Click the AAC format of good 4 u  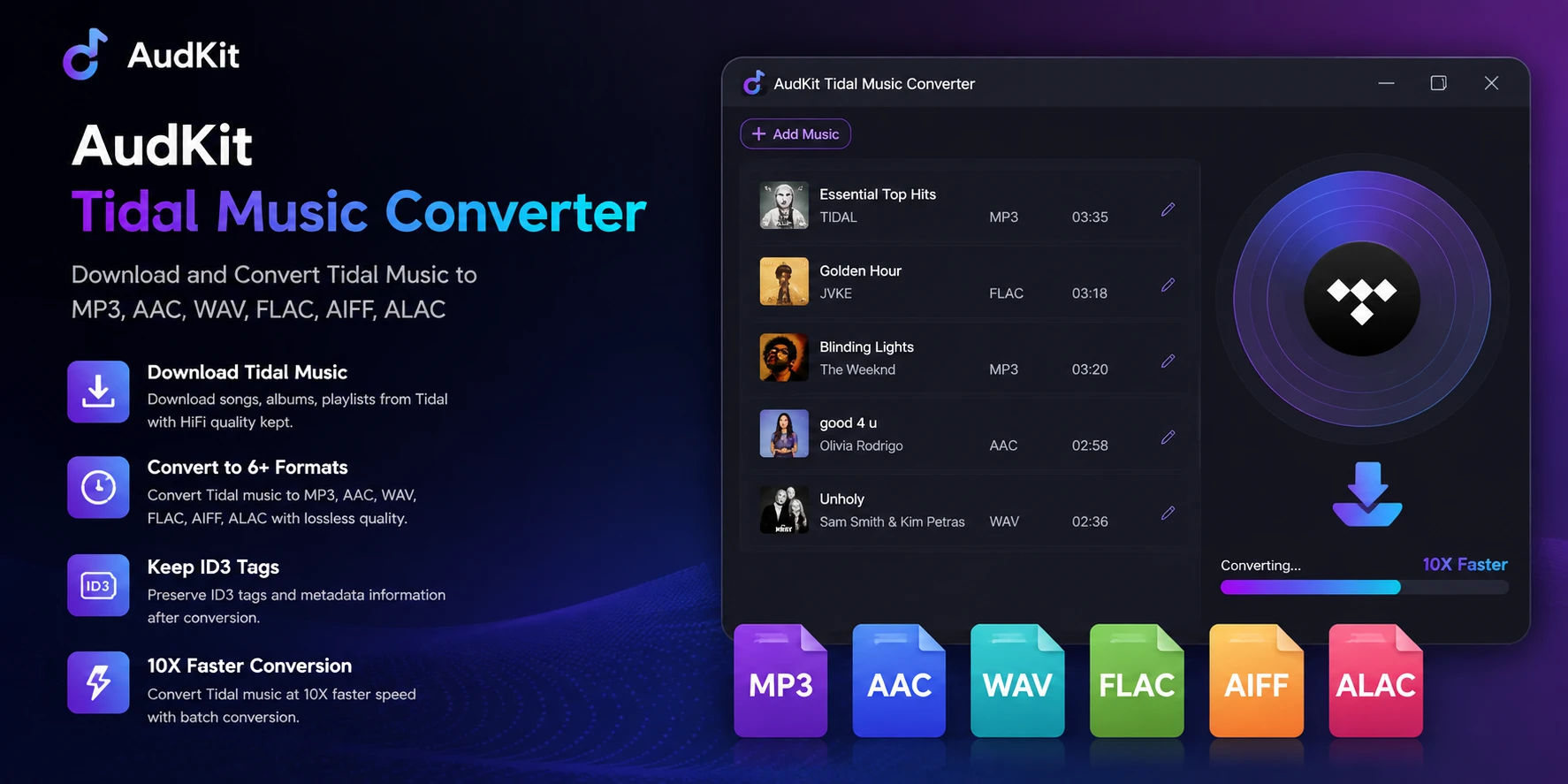point(1003,445)
